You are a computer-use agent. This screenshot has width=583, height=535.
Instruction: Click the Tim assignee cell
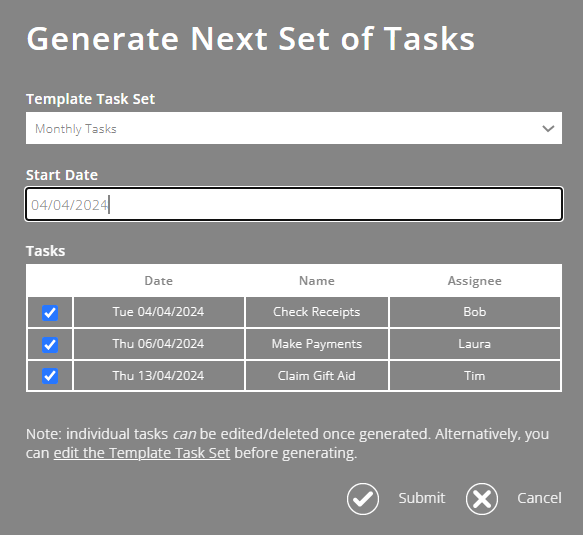click(x=475, y=376)
